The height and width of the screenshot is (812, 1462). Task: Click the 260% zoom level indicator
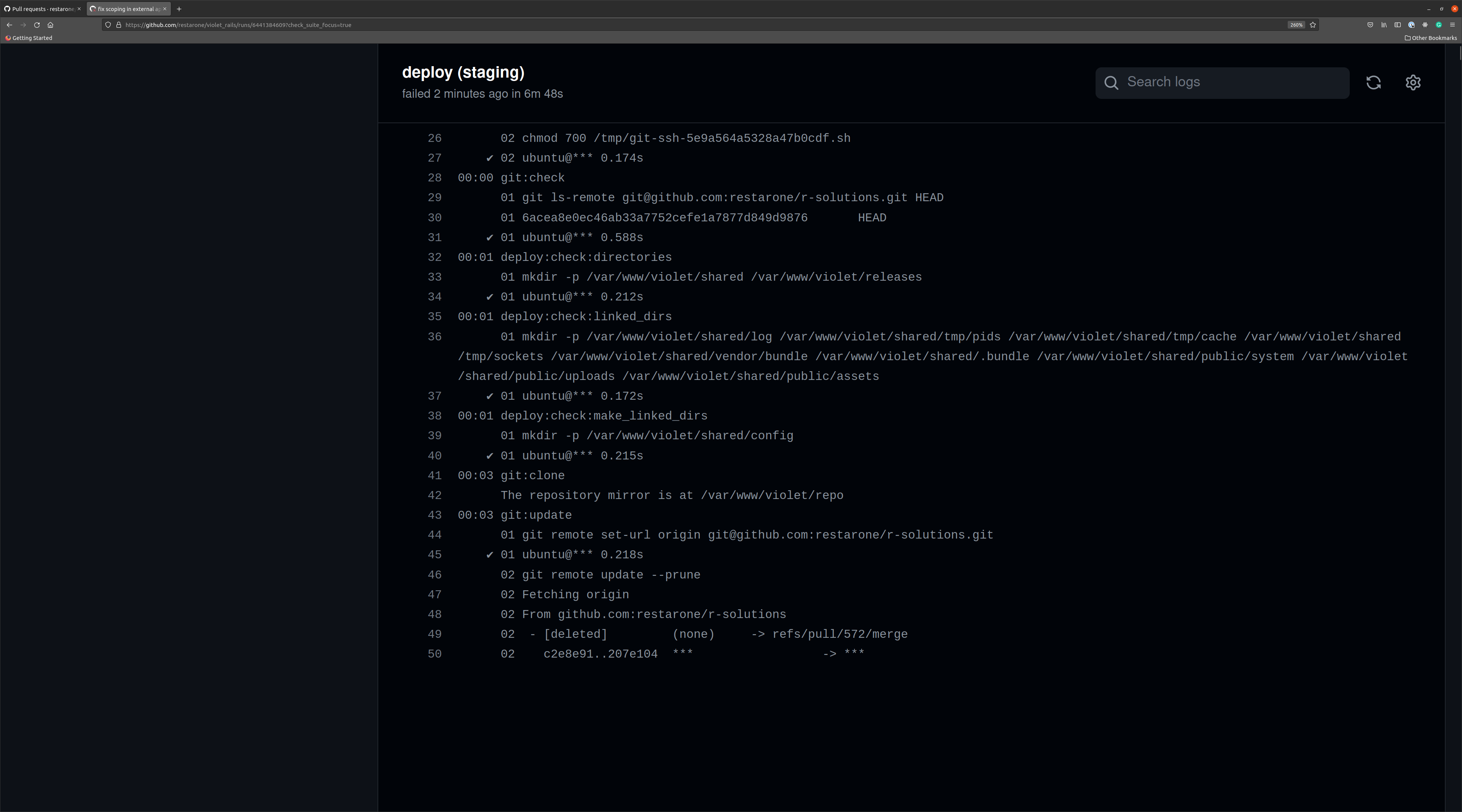pos(1296,25)
